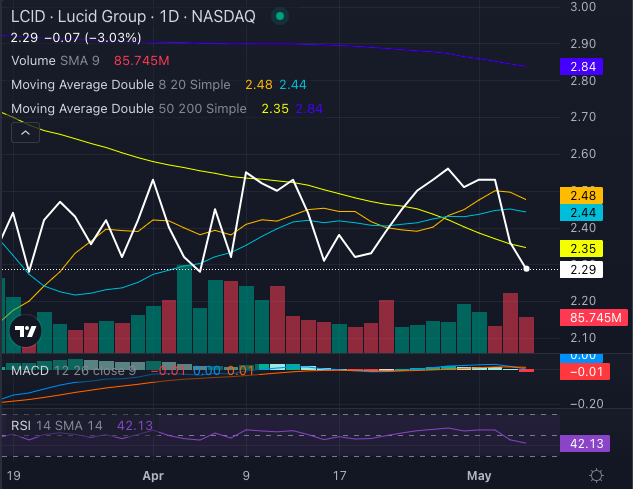The width and height of the screenshot is (633, 489).
Task: Select the RSI 14 SMA 14 label
Action: [x=57, y=426]
